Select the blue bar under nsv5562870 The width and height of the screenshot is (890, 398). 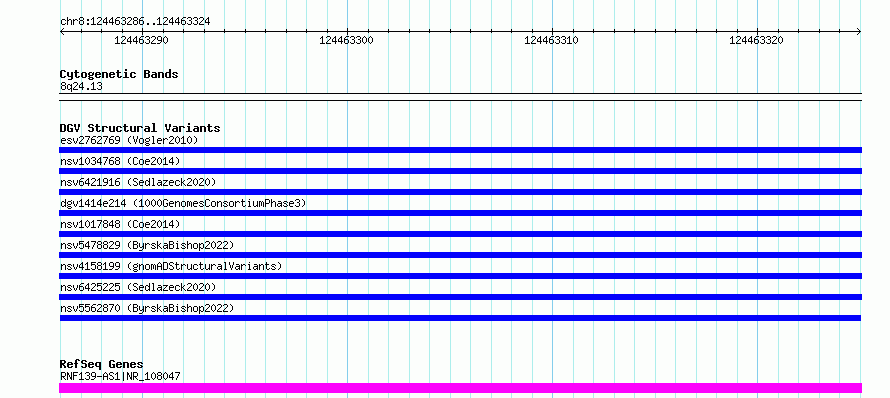tap(460, 318)
